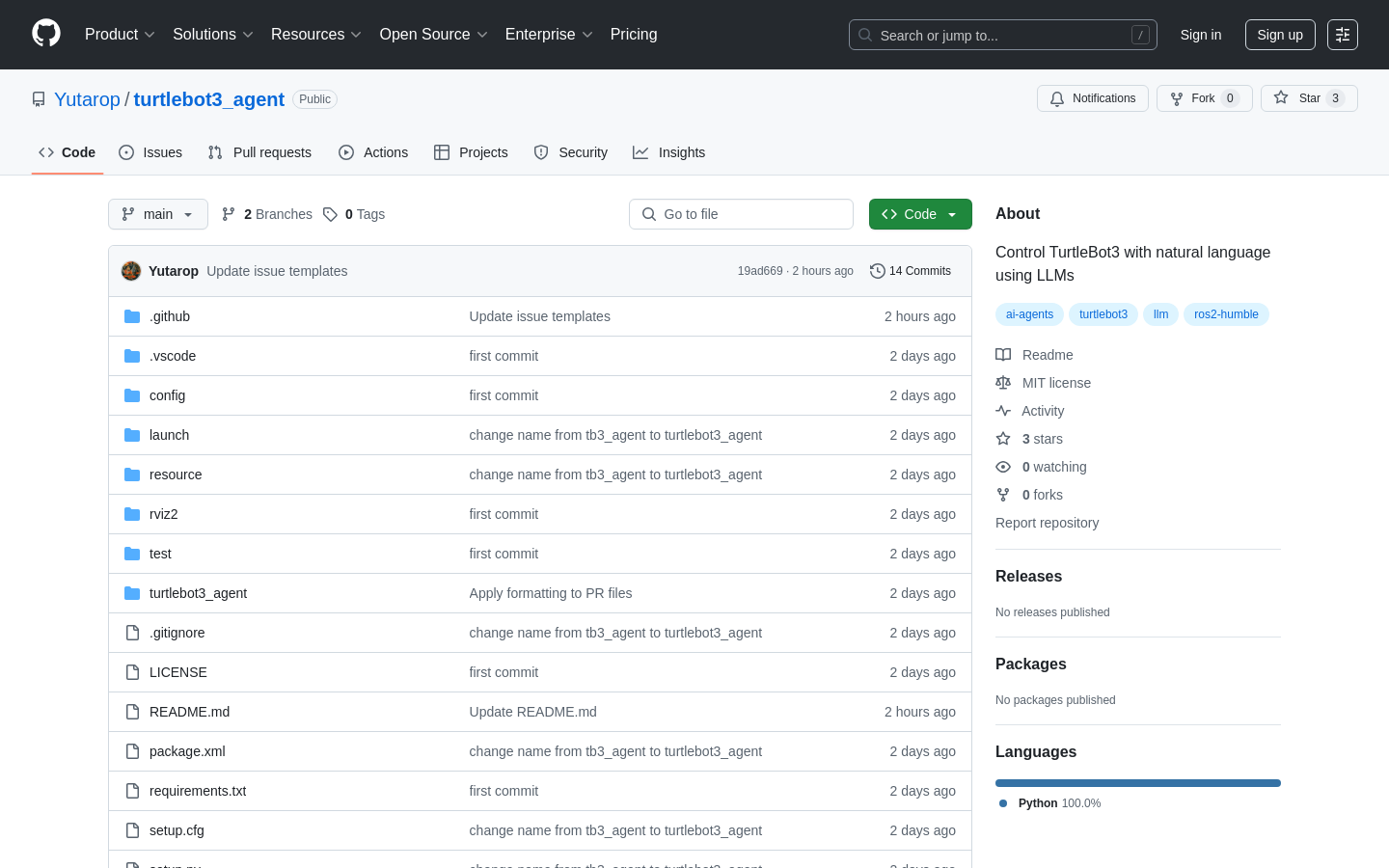Open the GitHub homepage logo
This screenshot has width=1389, height=868.
[46, 34]
